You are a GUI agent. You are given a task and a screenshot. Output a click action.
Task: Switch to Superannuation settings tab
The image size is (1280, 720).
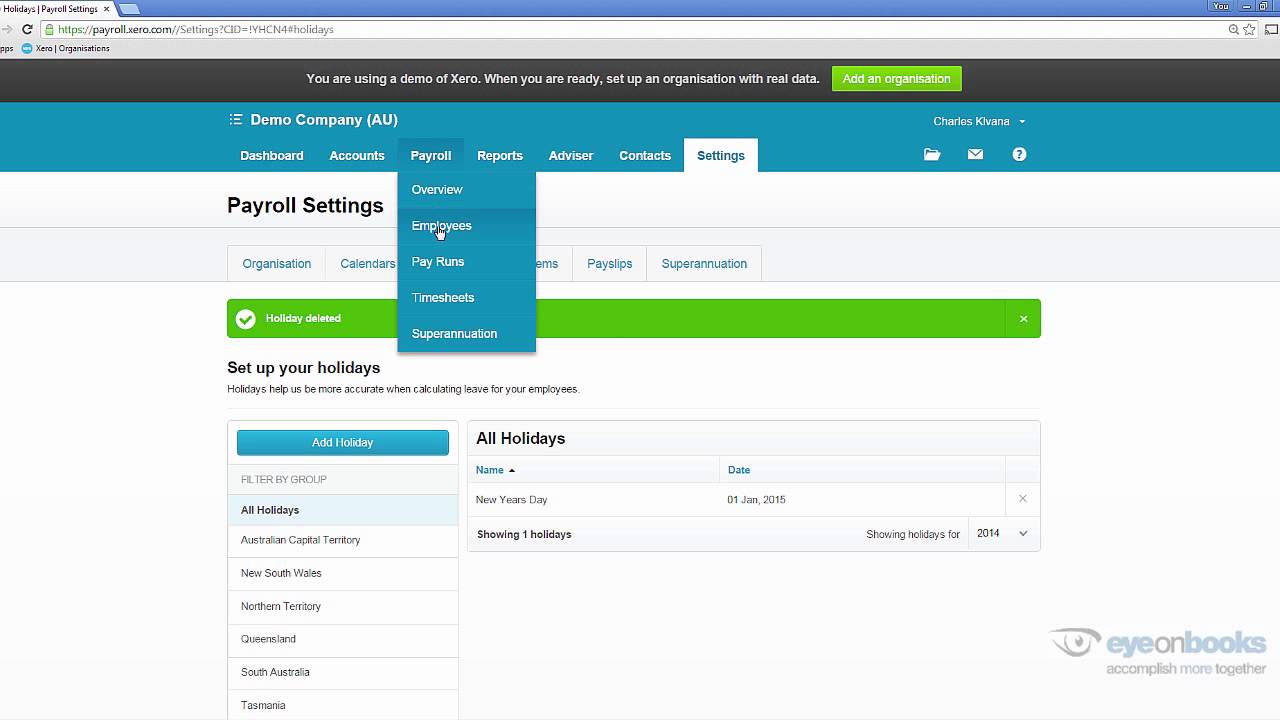704,264
